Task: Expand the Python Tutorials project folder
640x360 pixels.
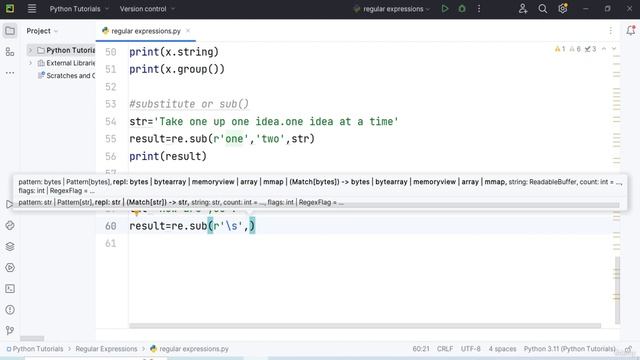Action: click(x=30, y=50)
